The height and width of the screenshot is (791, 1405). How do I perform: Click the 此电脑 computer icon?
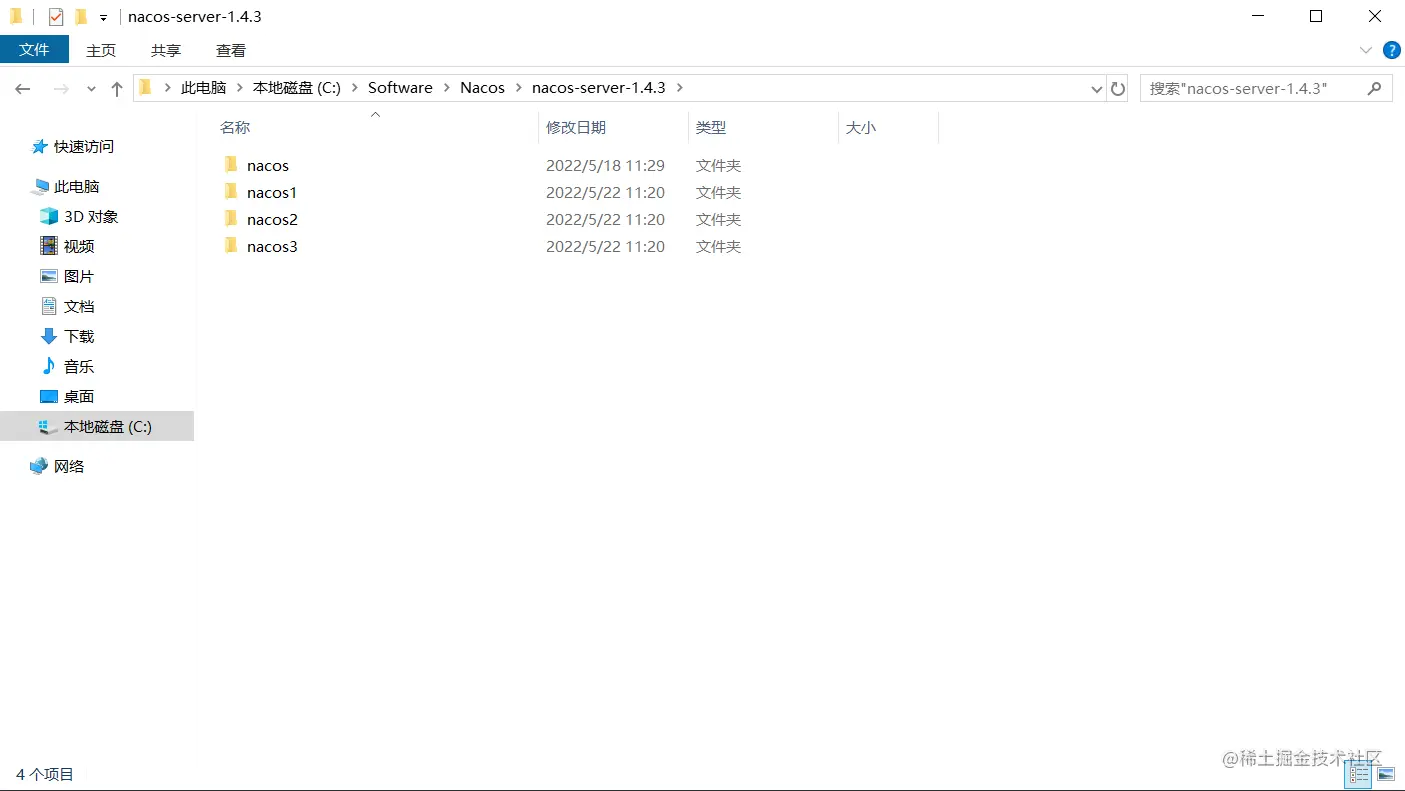click(x=41, y=187)
